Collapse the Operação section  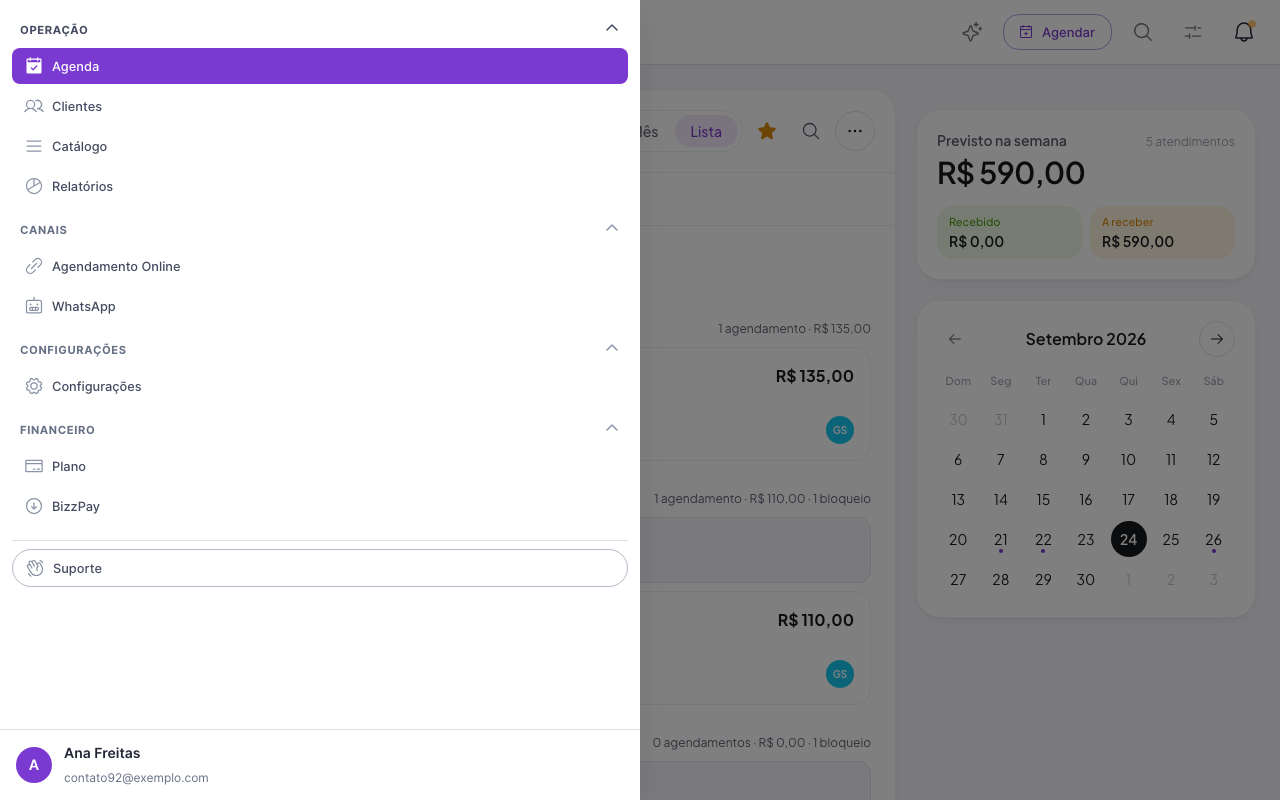tap(612, 28)
